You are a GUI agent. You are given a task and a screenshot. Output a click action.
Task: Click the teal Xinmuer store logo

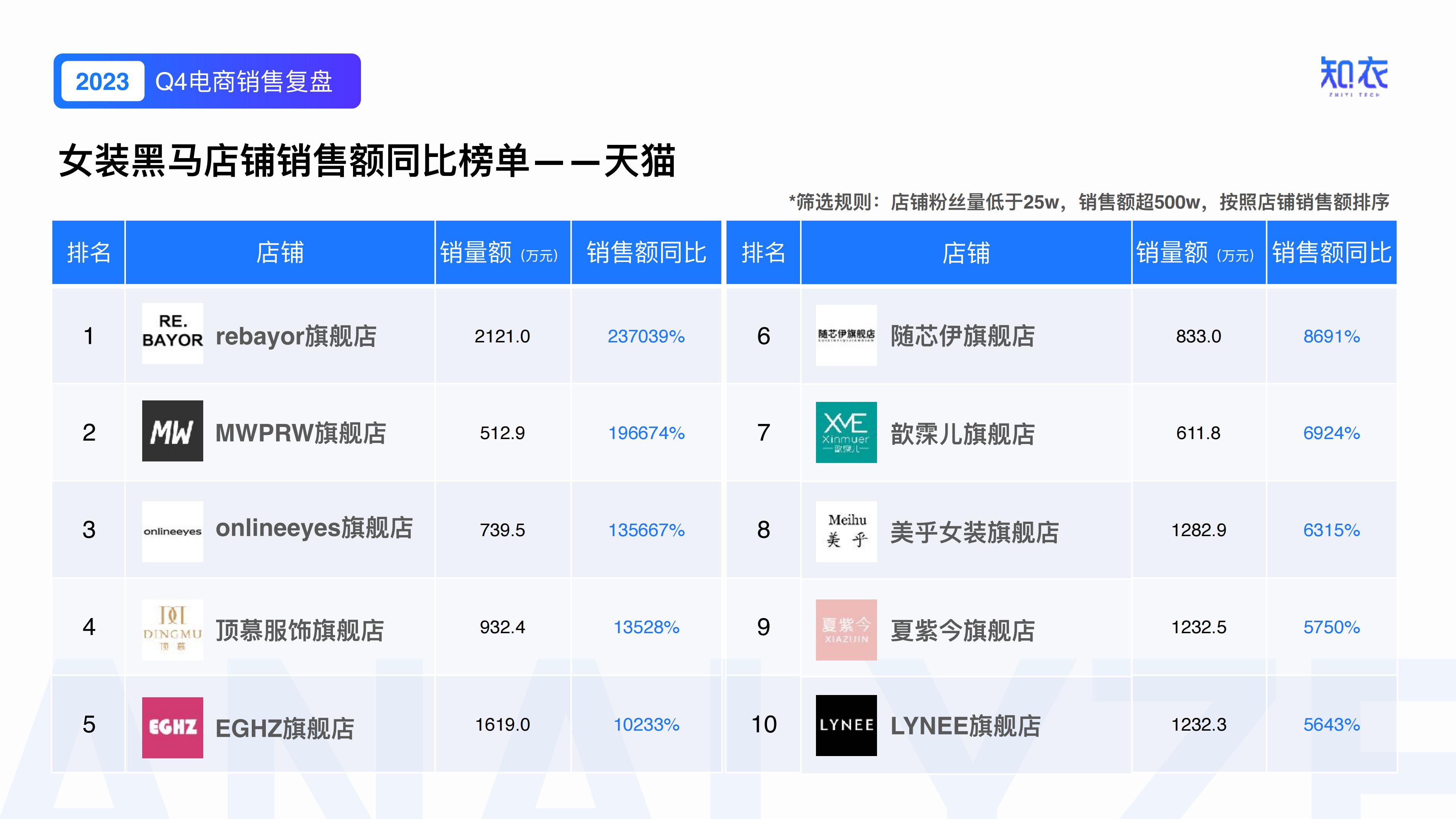(x=846, y=432)
